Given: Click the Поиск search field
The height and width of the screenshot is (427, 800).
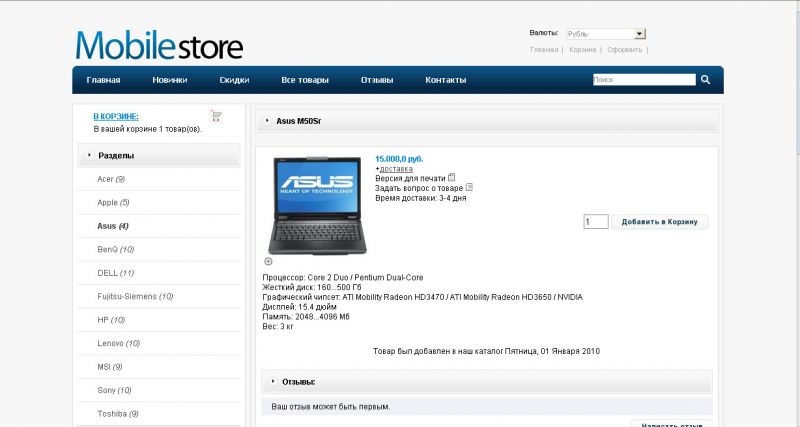Looking at the screenshot, I should [644, 80].
